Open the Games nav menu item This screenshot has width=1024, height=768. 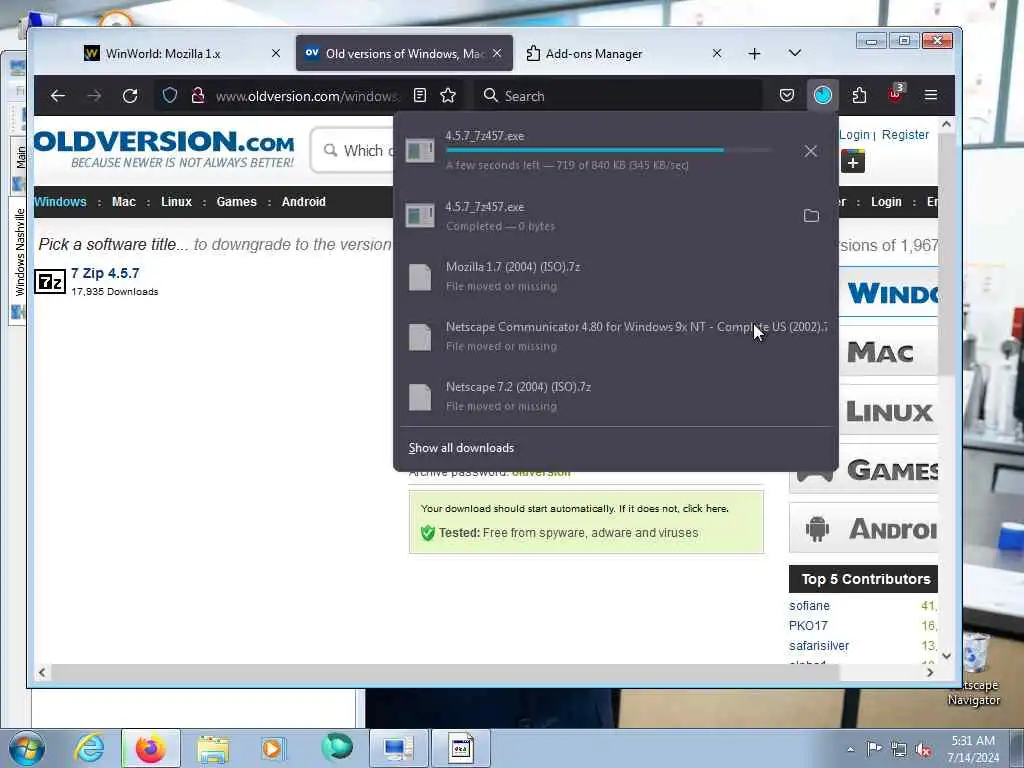point(236,202)
